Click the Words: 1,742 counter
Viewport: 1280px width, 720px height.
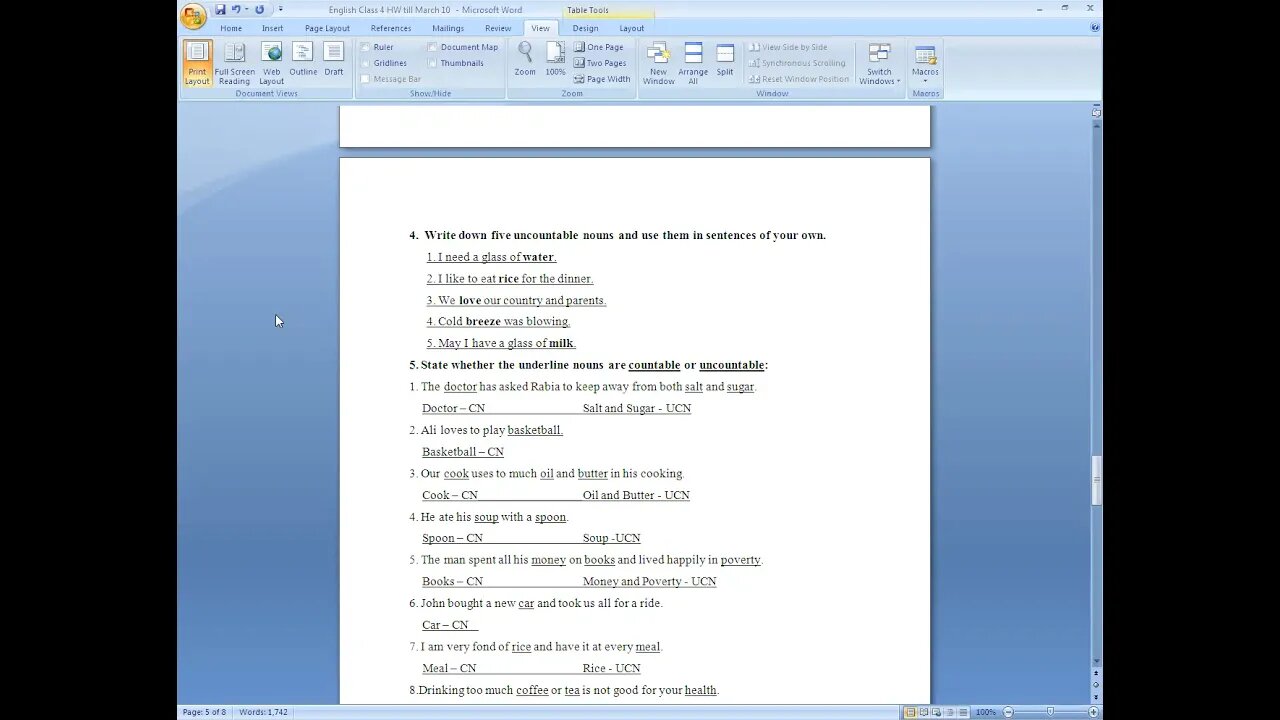(x=263, y=712)
